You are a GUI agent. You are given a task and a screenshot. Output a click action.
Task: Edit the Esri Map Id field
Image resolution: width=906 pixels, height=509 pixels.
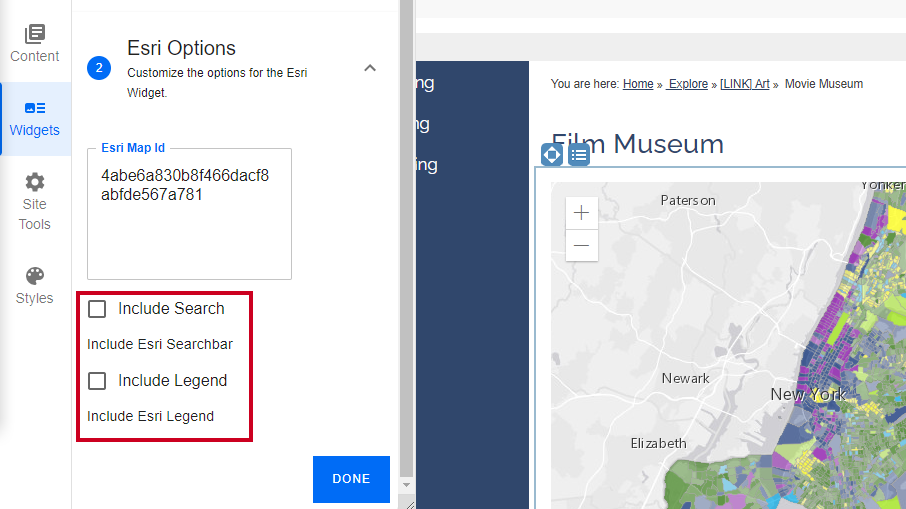coord(190,214)
